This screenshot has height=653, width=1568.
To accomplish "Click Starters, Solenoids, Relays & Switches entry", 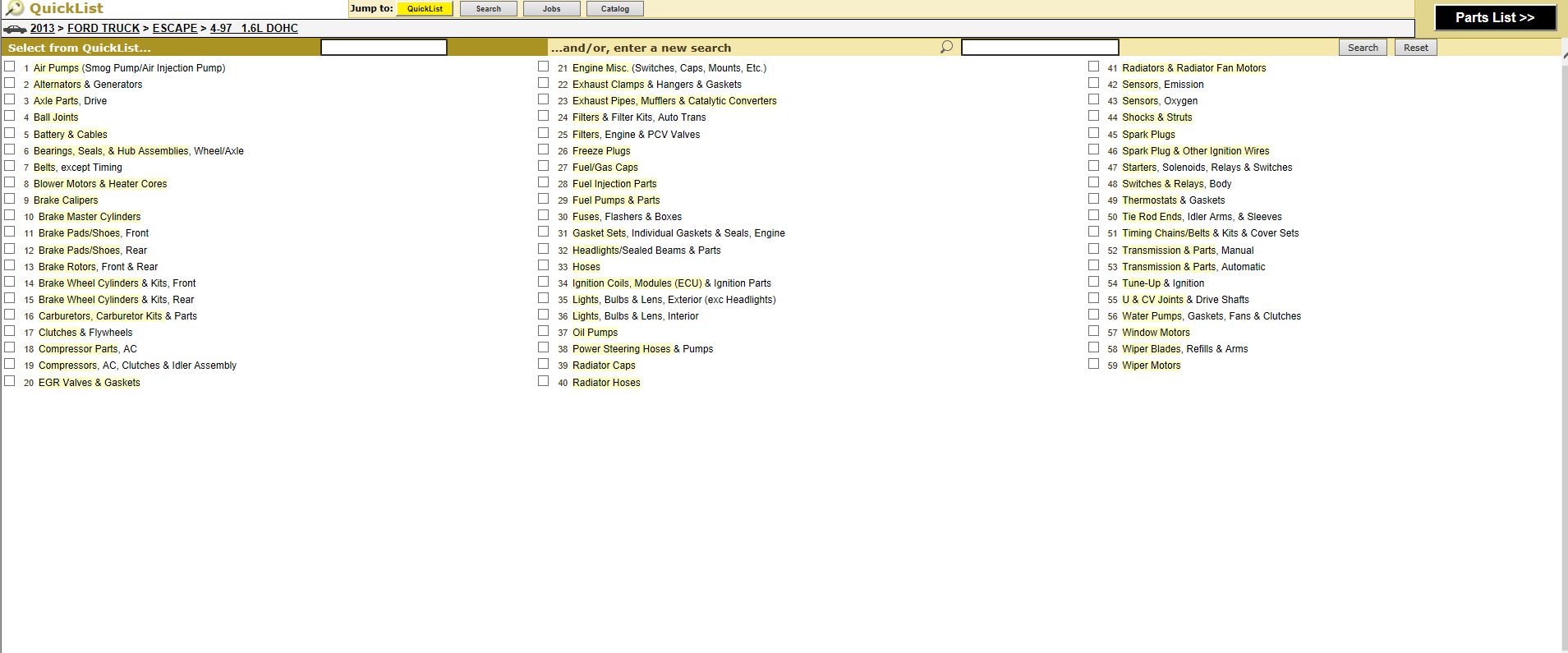I will pyautogui.click(x=1207, y=168).
